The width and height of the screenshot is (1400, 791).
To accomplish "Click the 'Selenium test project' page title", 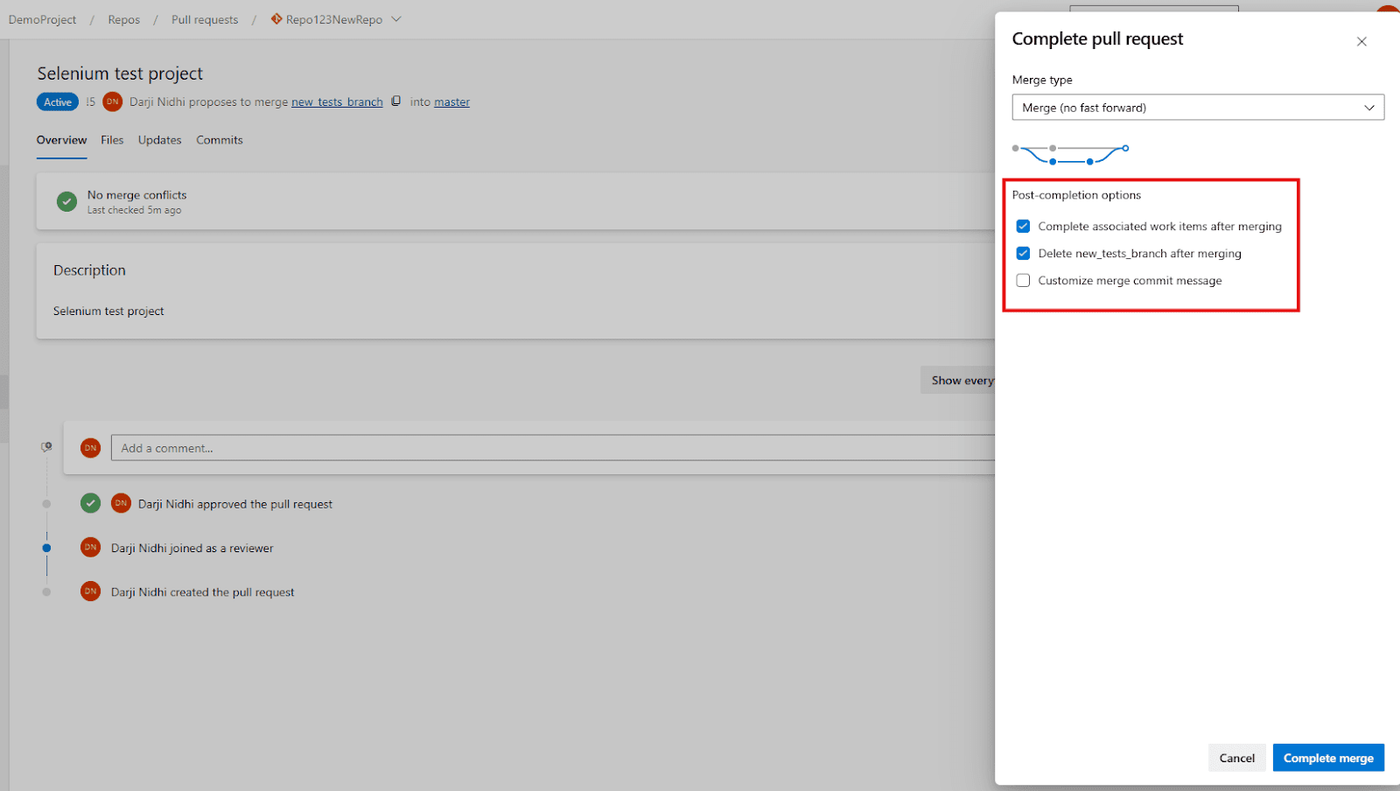I will point(120,73).
